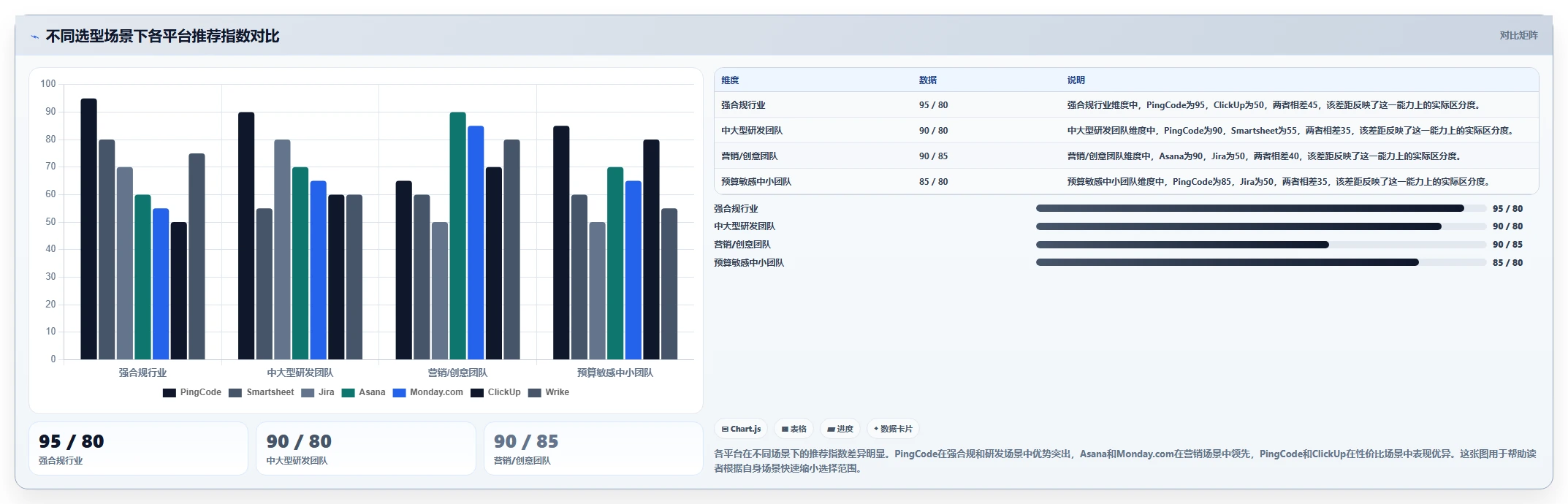
Task: Click Asana bar in 营销/创意团队 group
Action: [457, 236]
